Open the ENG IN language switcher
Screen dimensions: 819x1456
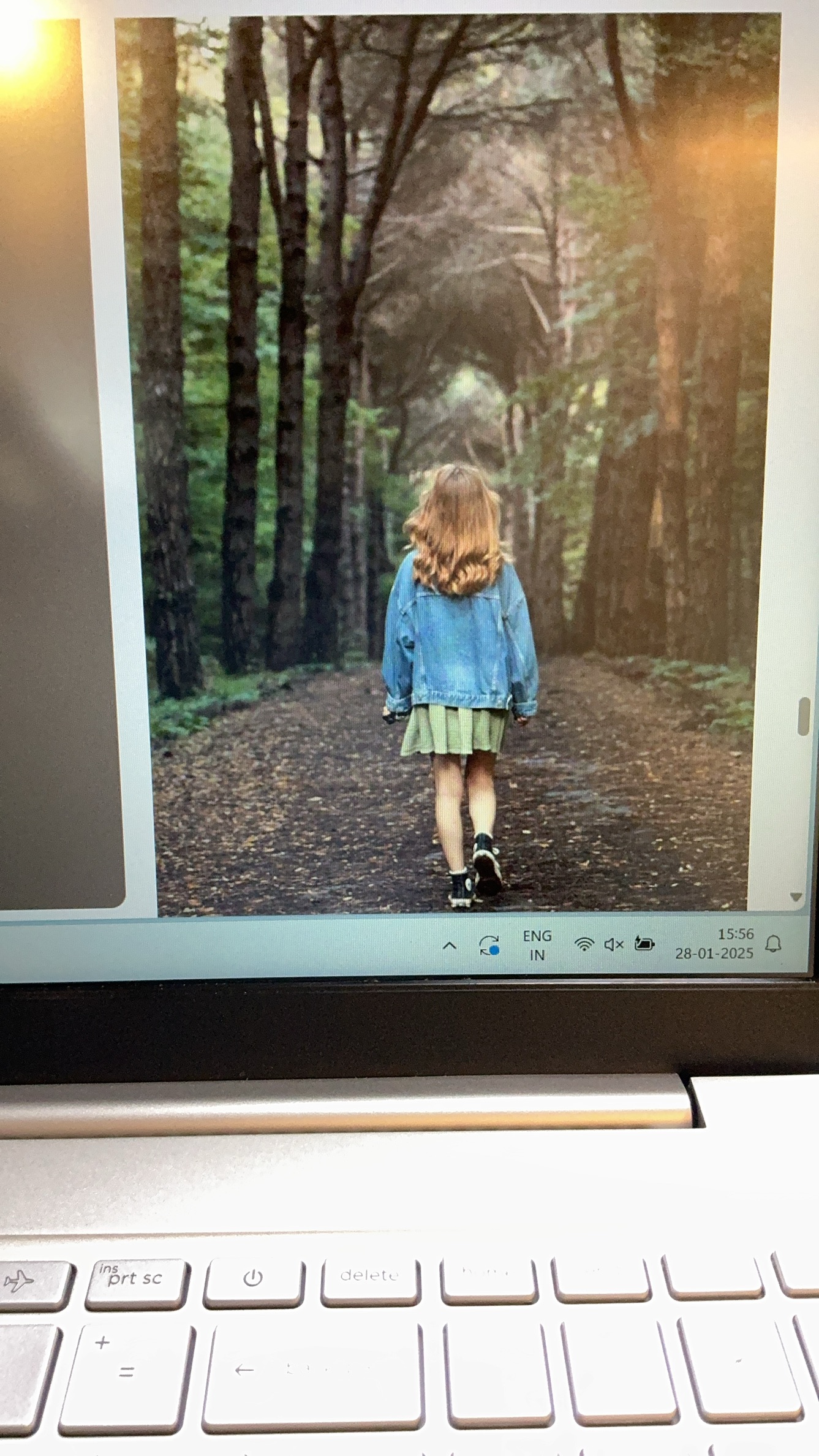pos(537,945)
